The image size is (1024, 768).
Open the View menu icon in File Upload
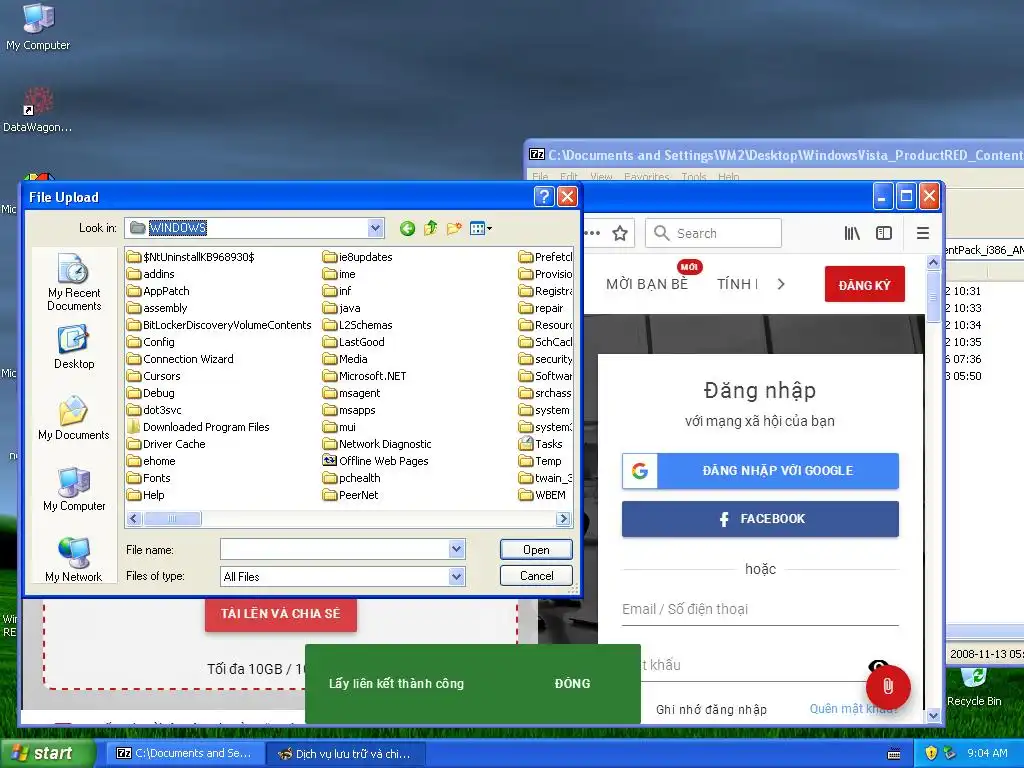pos(481,228)
